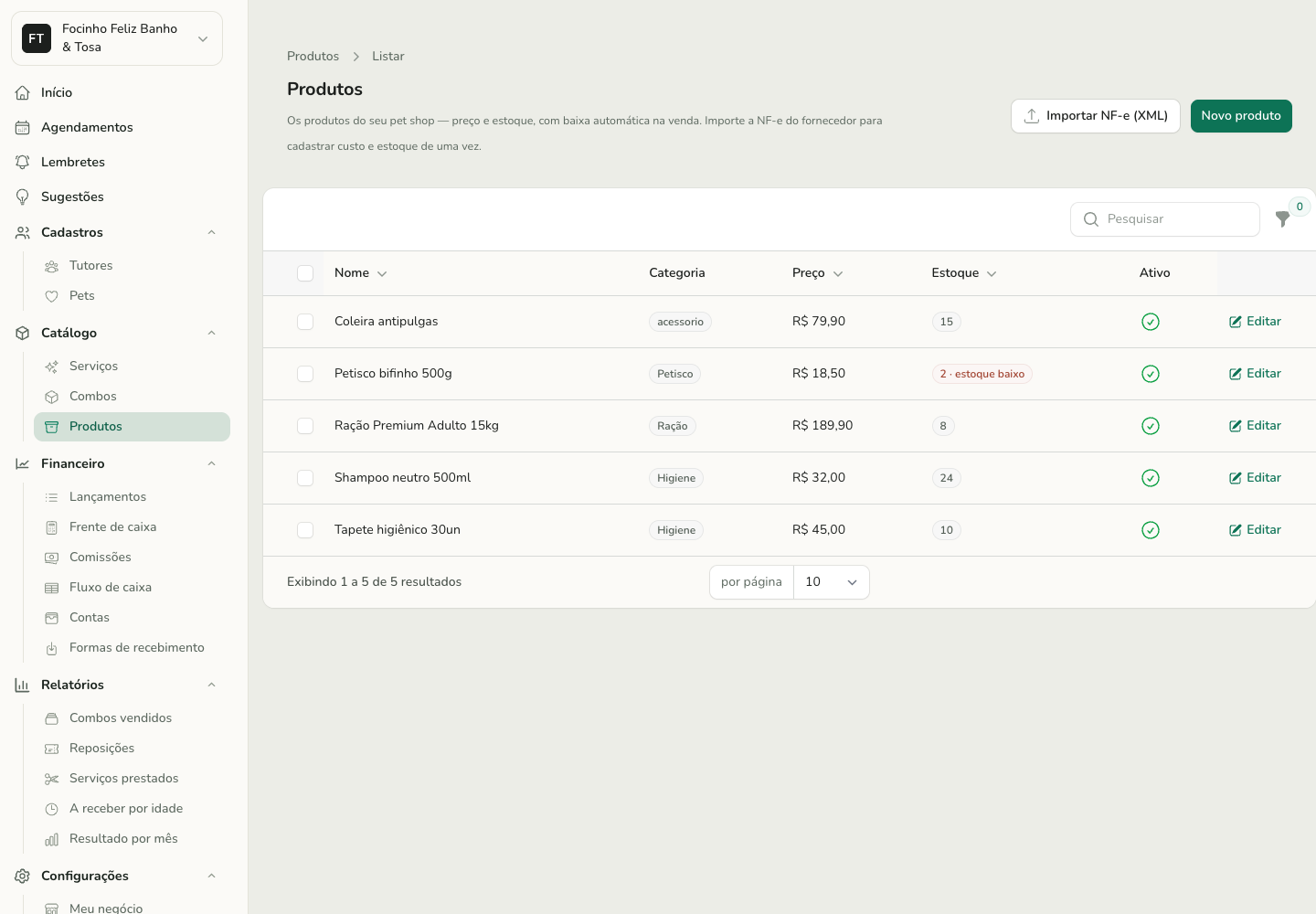Click the filter funnel icon
The height and width of the screenshot is (914, 1316).
[x=1282, y=219]
